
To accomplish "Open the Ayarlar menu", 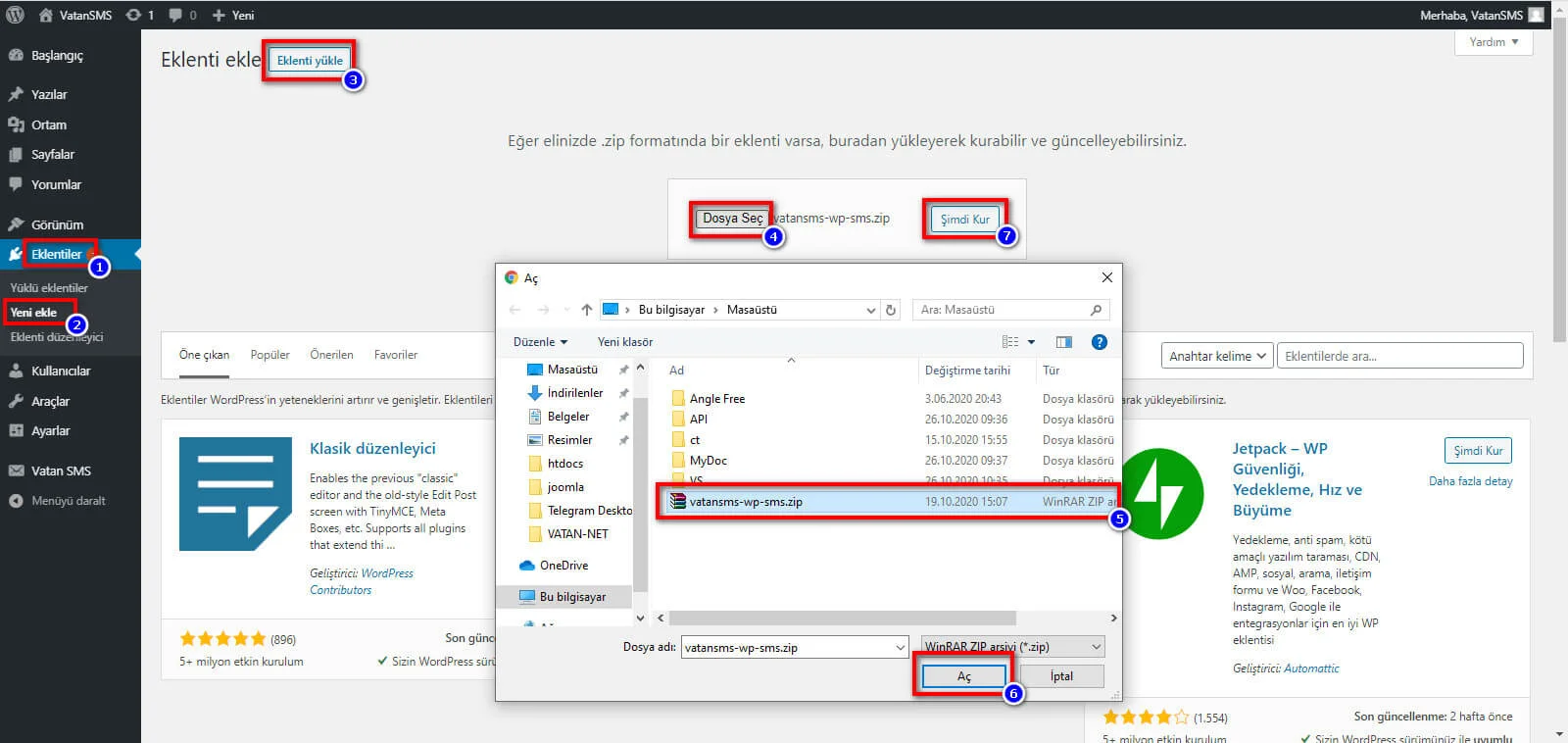I will coord(50,430).
